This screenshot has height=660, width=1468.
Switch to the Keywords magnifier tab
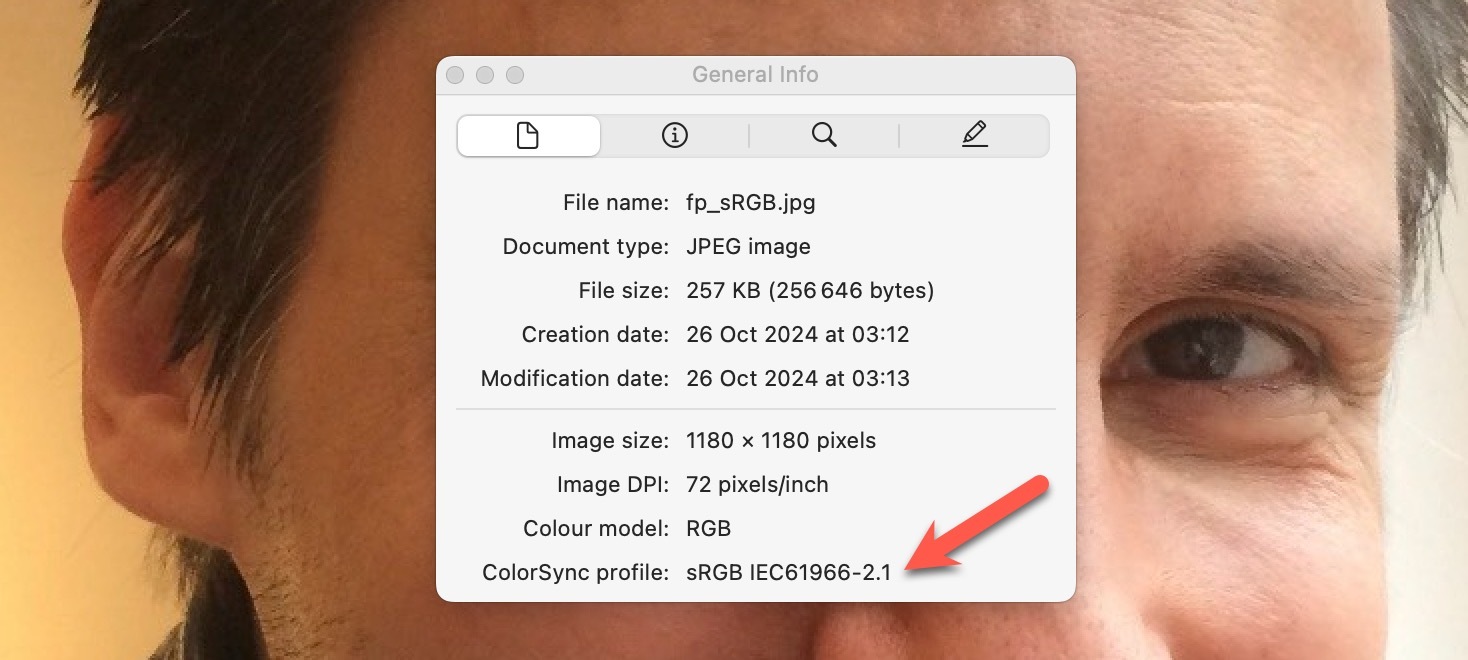(x=824, y=136)
